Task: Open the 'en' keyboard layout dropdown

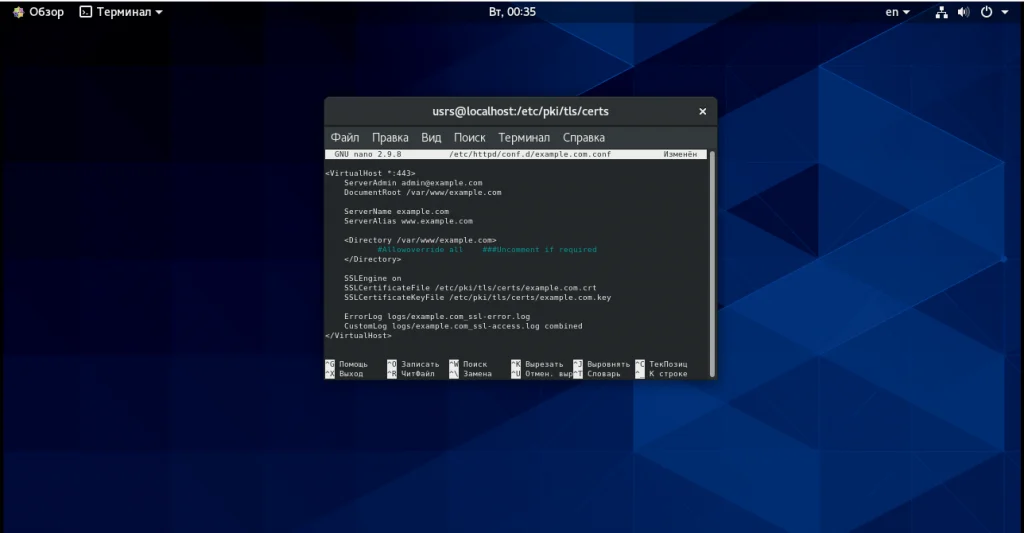Action: pyautogui.click(x=897, y=12)
